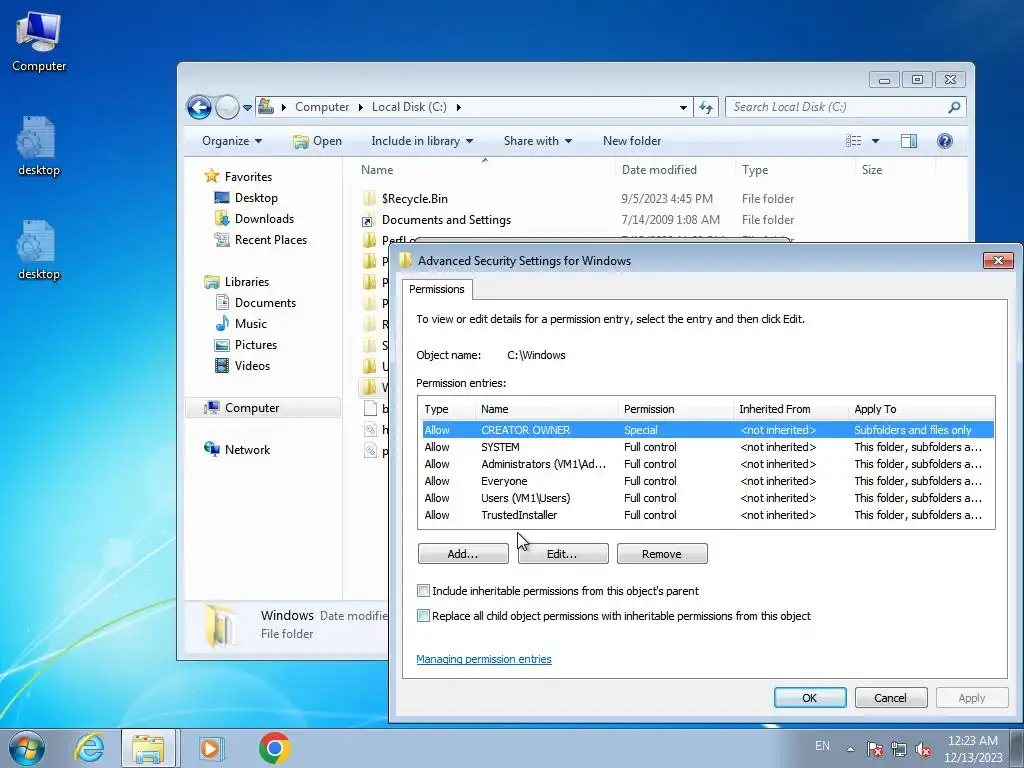Go back with Explorer's Back arrow

[x=199, y=107]
